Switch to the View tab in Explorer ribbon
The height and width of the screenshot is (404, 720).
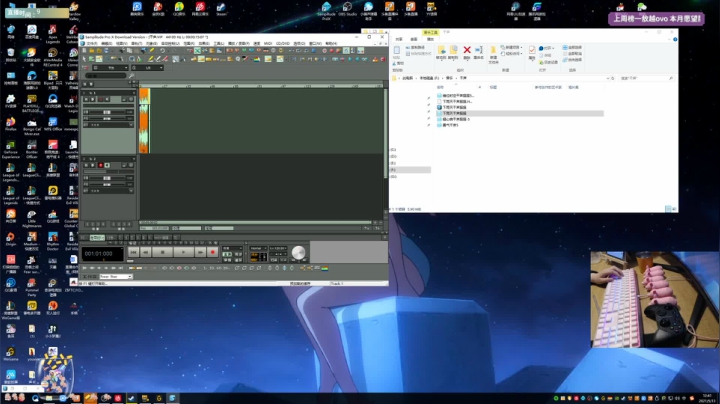pos(414,39)
